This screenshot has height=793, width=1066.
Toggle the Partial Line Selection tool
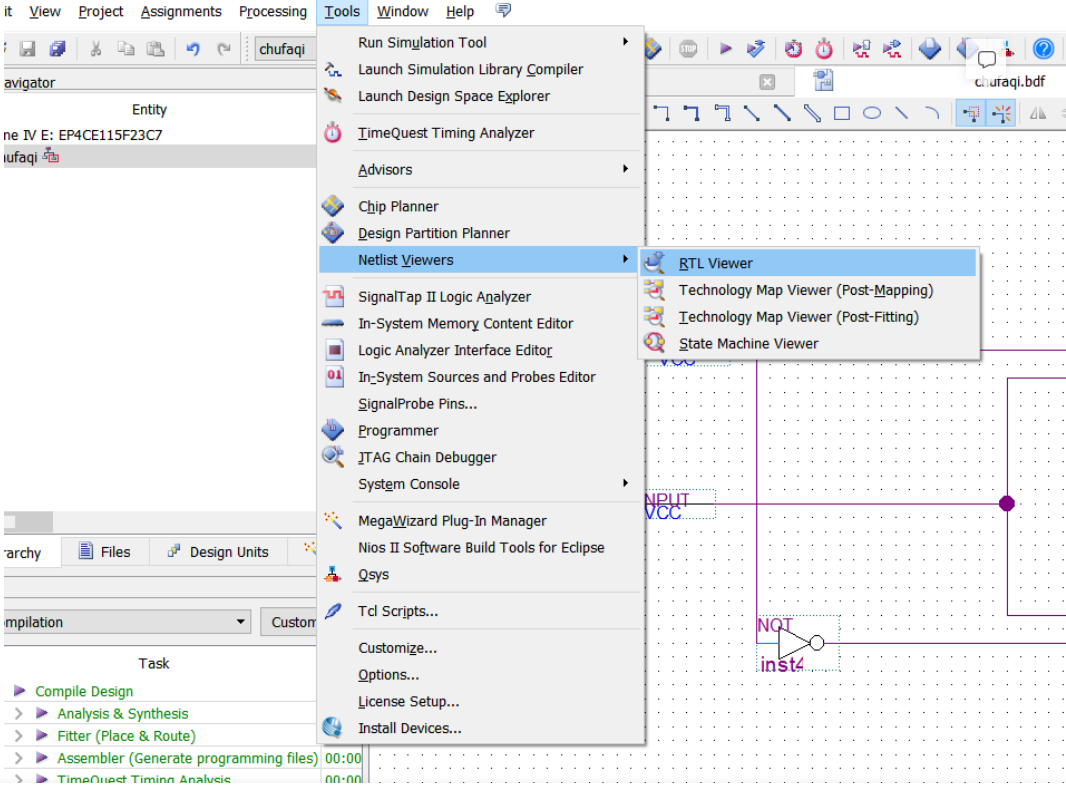point(972,113)
